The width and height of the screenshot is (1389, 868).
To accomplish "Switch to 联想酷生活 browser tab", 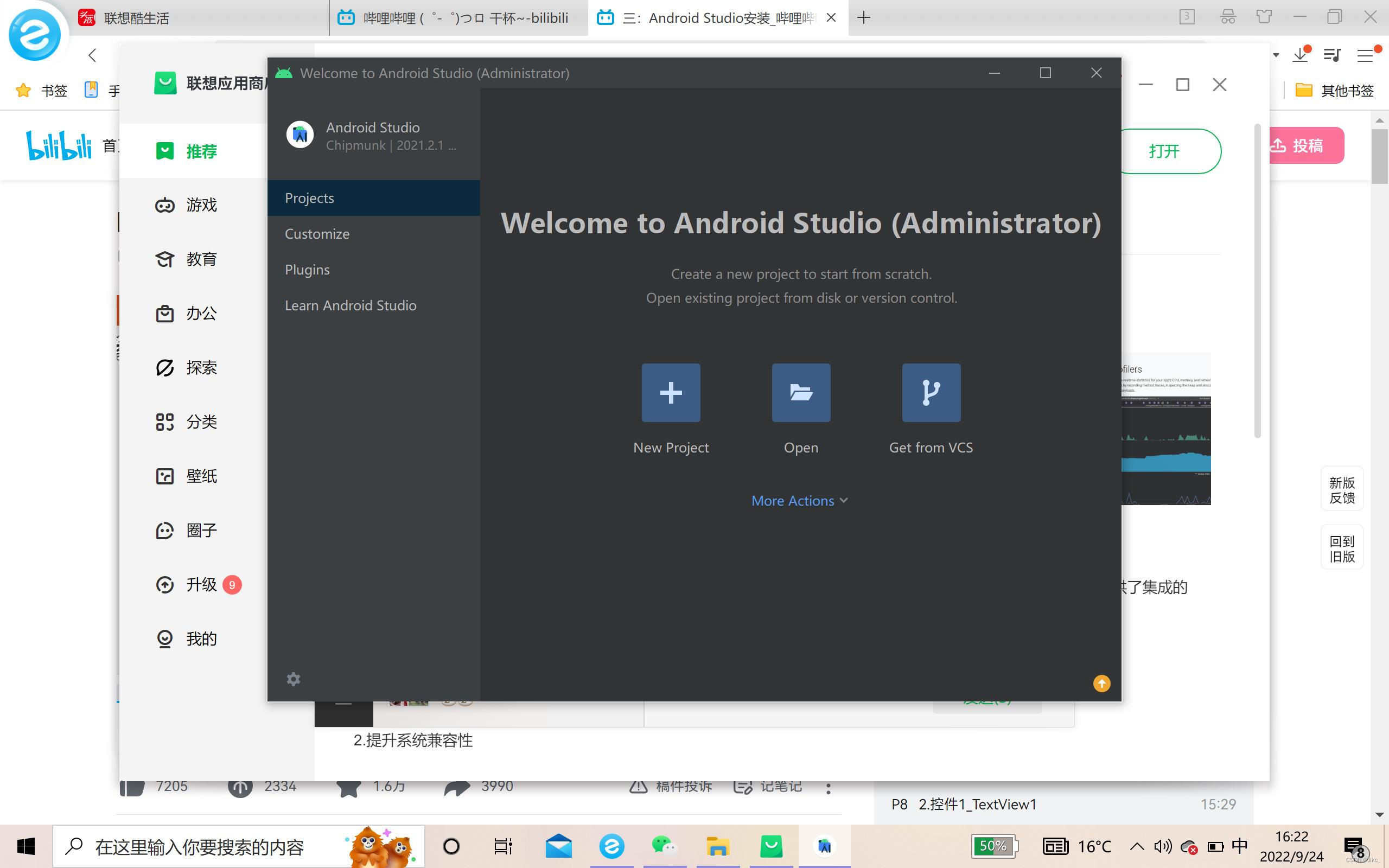I will [201, 18].
